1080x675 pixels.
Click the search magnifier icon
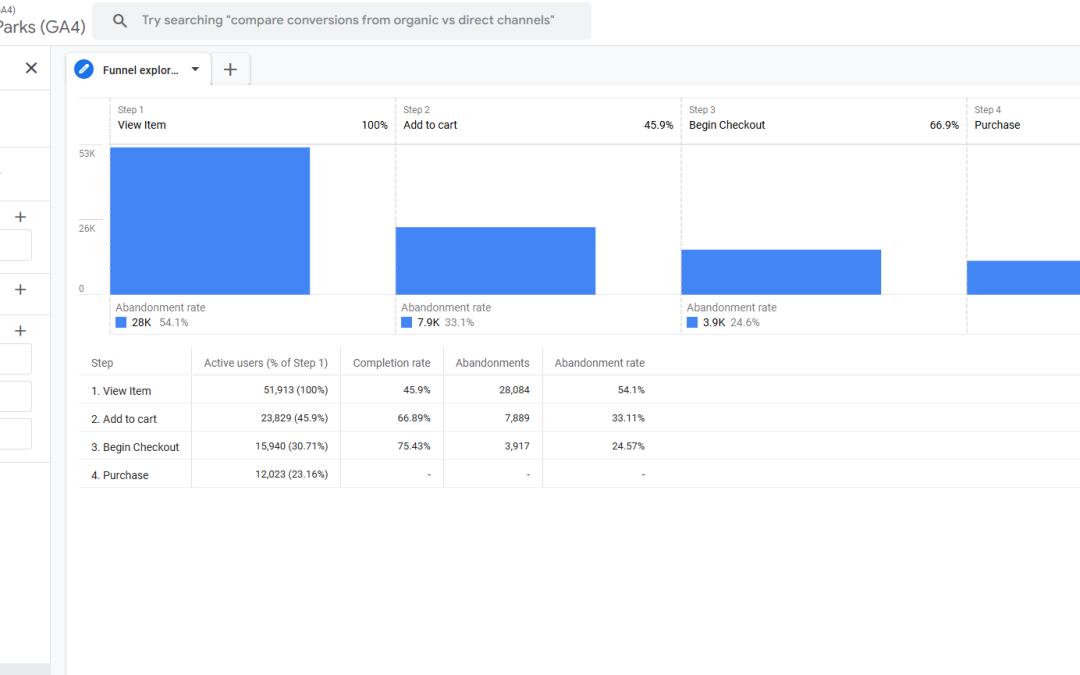tap(120, 21)
